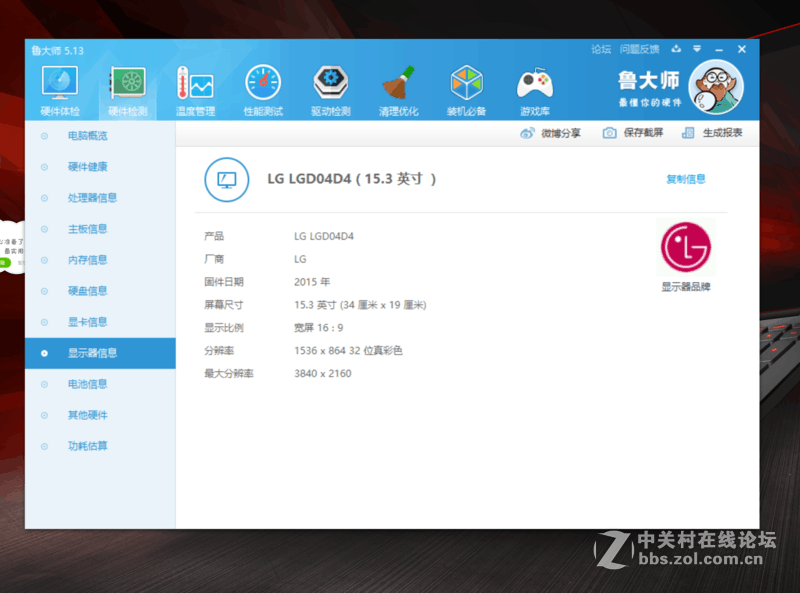The height and width of the screenshot is (593, 800).
Task: Open the 游戏库 gamepad icon
Action: click(x=534, y=83)
